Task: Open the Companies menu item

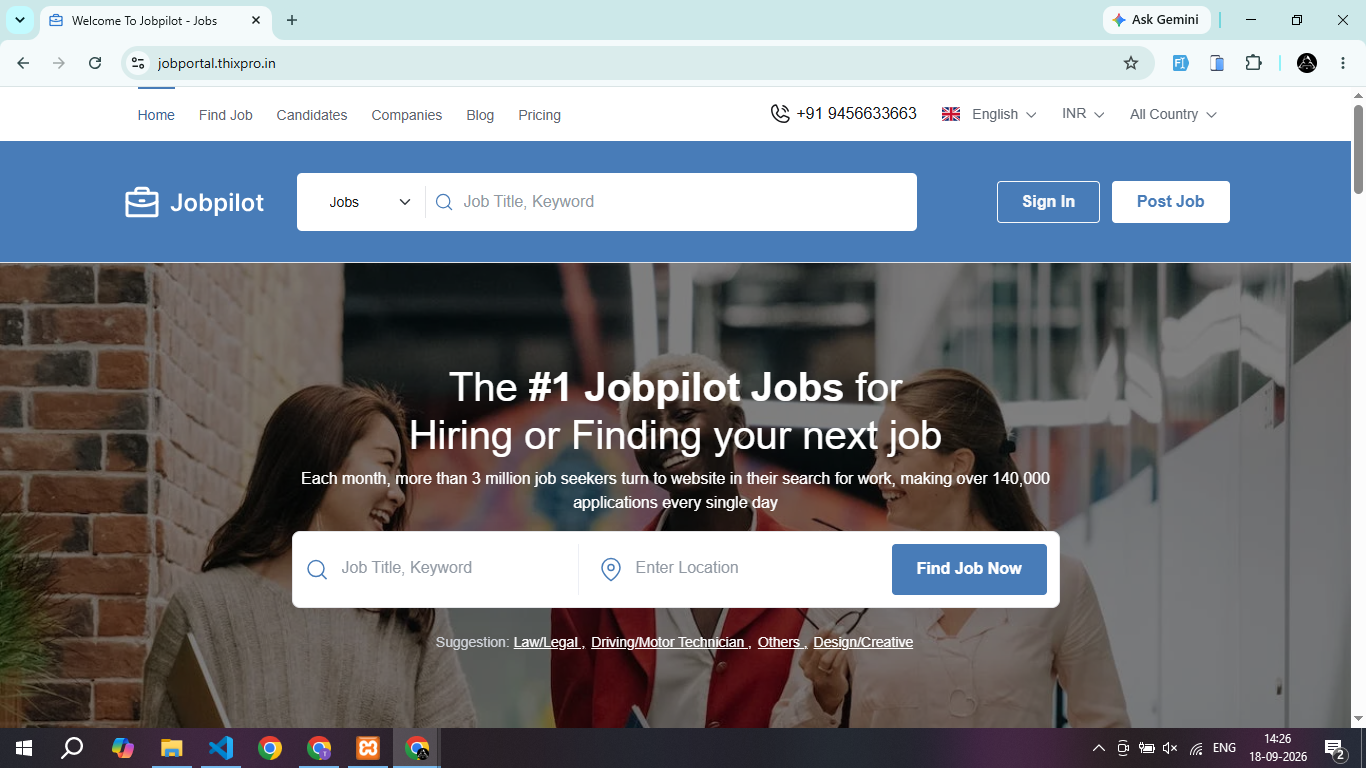Action: (407, 115)
